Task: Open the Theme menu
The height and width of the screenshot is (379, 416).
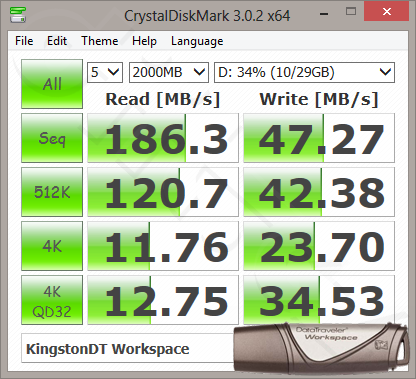Action: click(x=100, y=41)
